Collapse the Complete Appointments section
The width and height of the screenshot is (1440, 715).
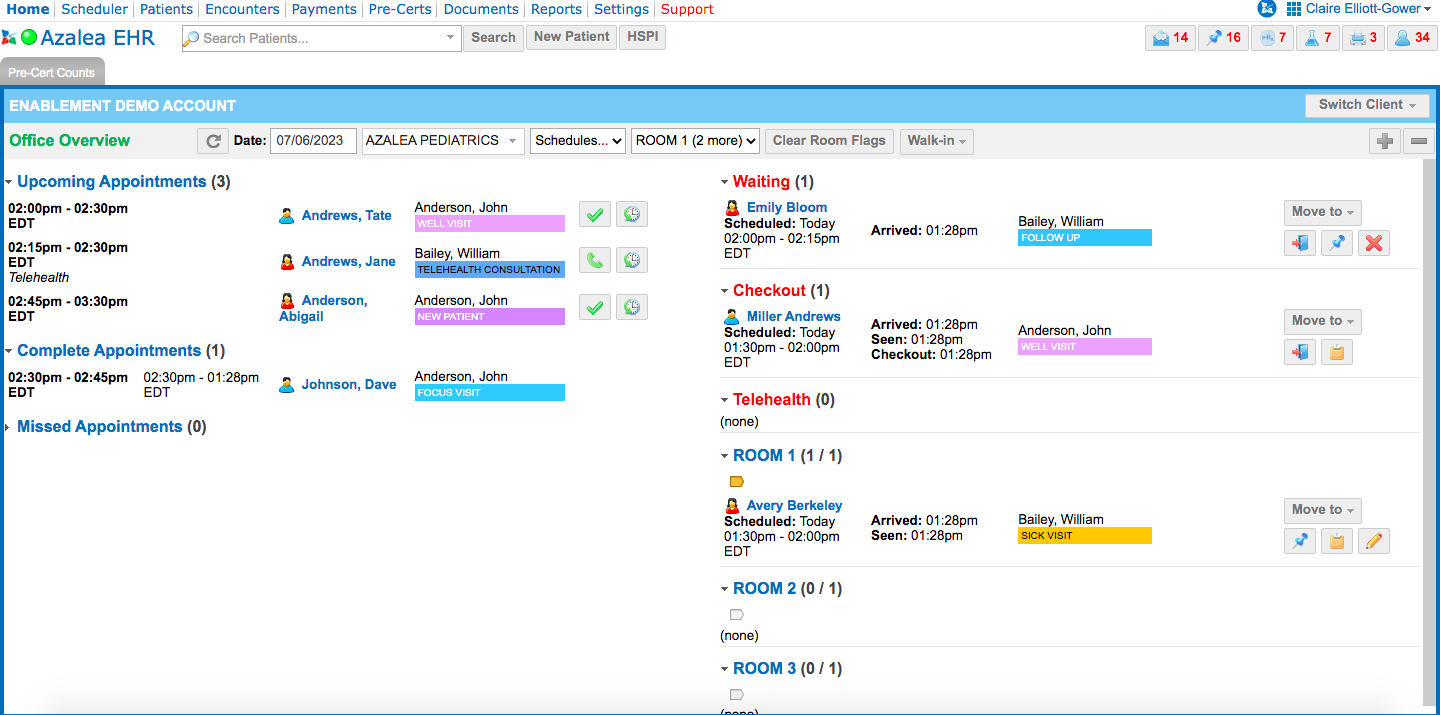click(9, 351)
